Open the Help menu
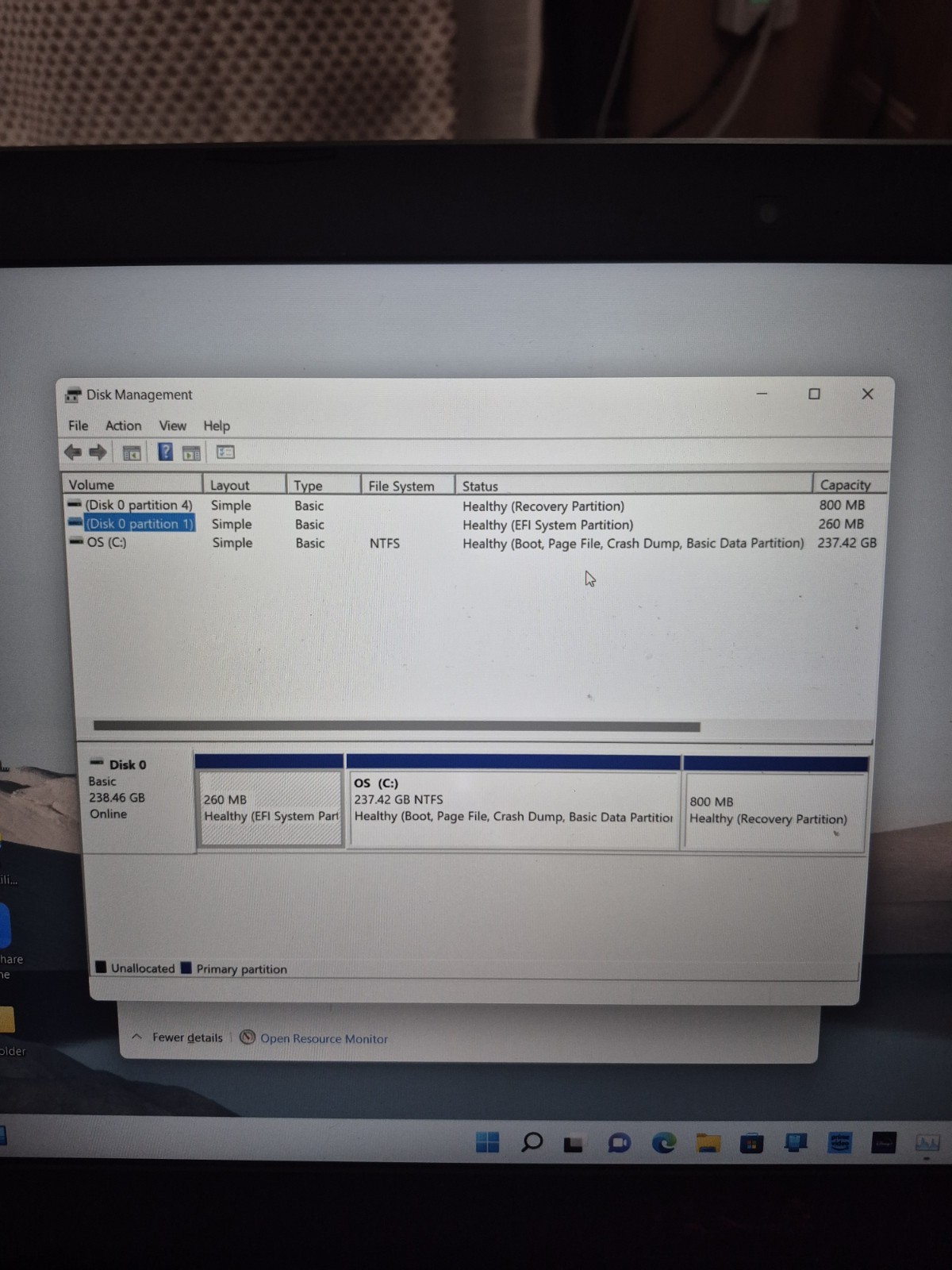This screenshot has width=952, height=1270. pos(216,425)
